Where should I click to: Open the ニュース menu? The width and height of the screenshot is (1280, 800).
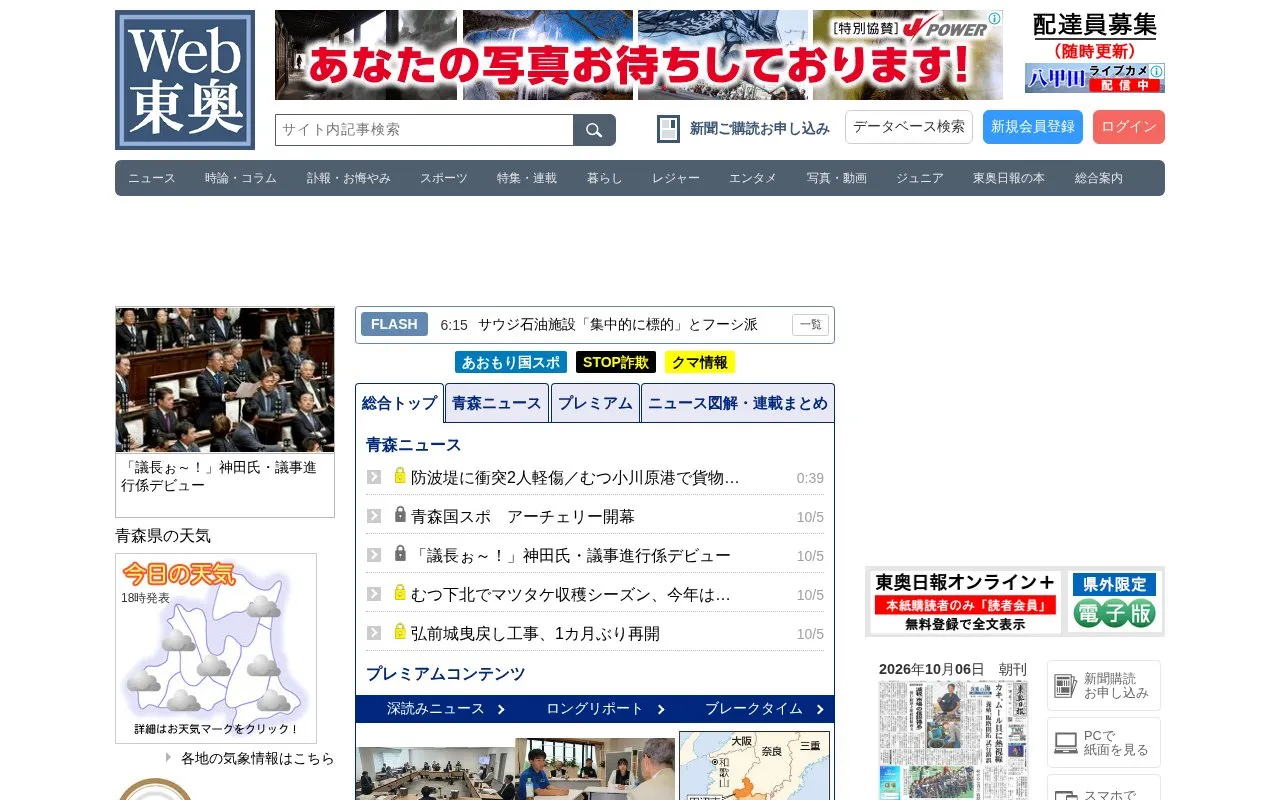[152, 178]
